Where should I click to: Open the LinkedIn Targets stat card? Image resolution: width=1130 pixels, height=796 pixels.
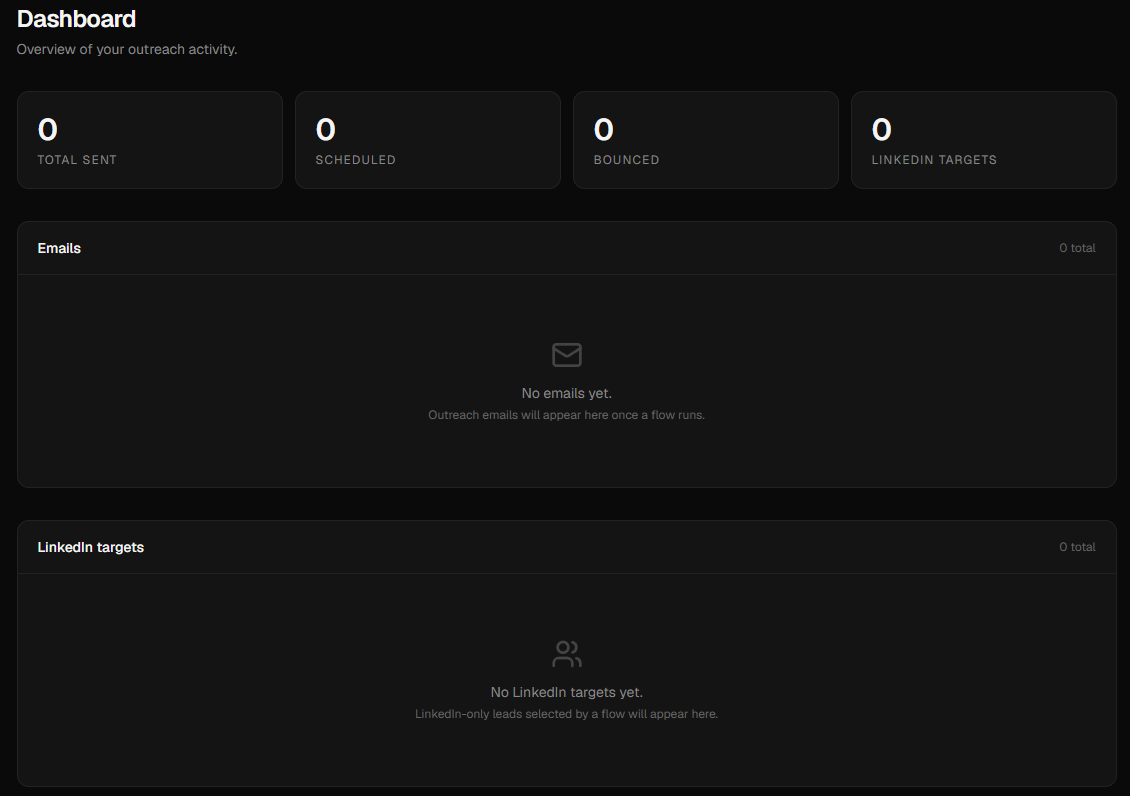[984, 140]
